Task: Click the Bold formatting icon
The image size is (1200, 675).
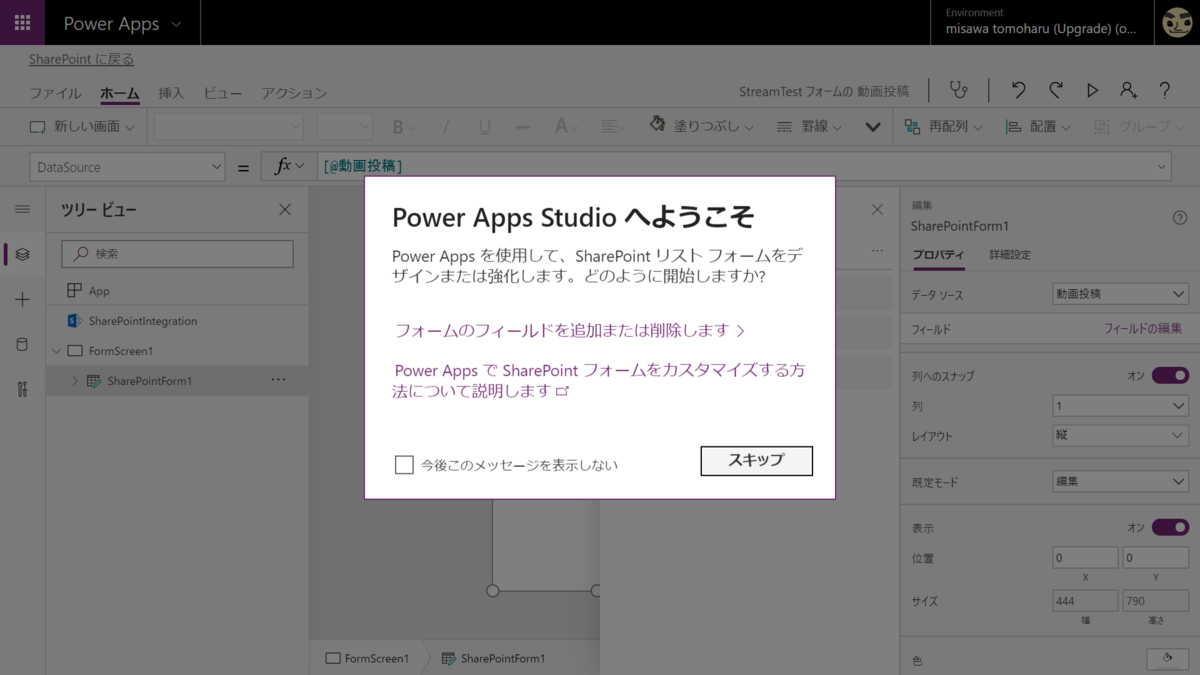Action: tap(398, 127)
